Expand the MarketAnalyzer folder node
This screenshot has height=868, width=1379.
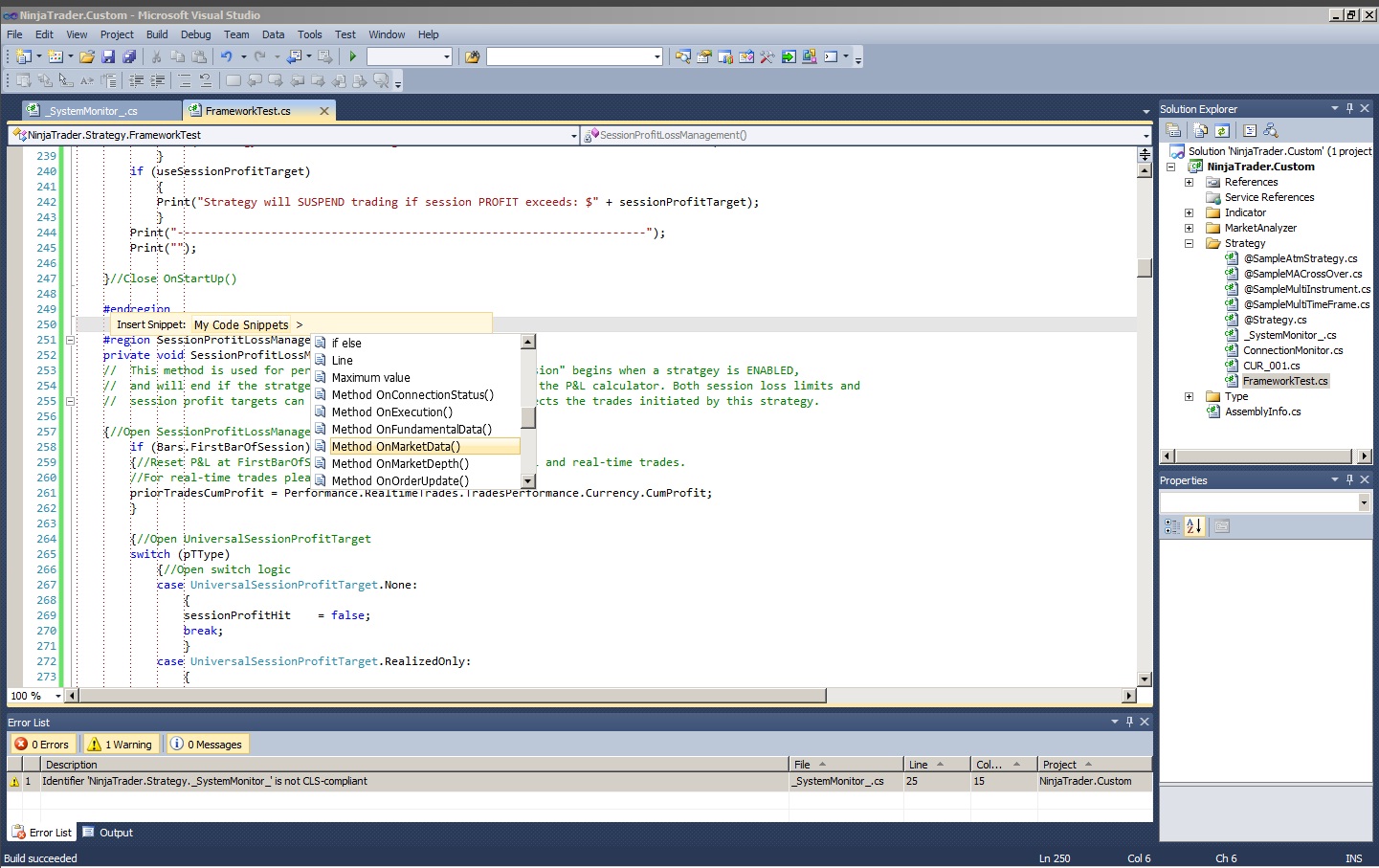[1189, 228]
